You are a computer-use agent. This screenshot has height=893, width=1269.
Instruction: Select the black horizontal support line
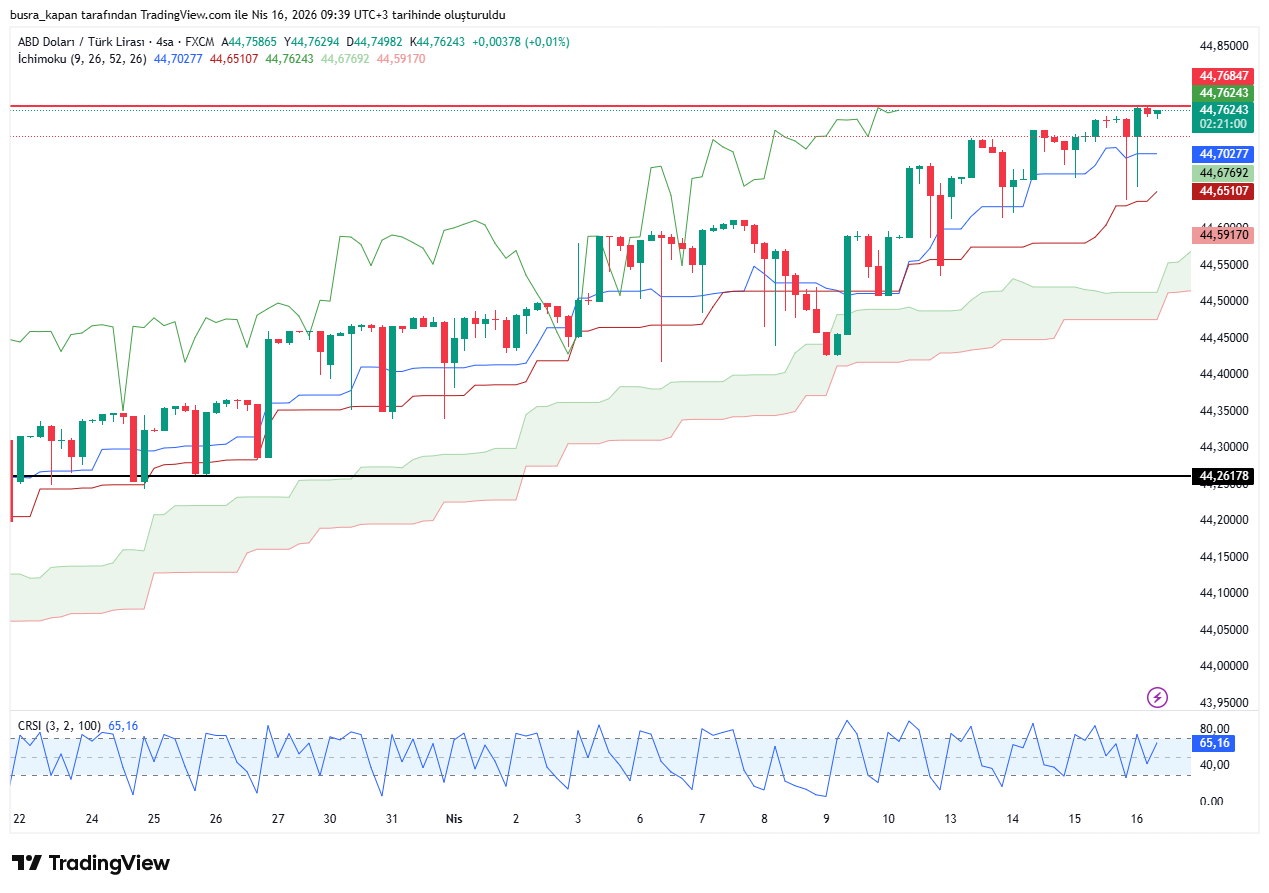(600, 476)
